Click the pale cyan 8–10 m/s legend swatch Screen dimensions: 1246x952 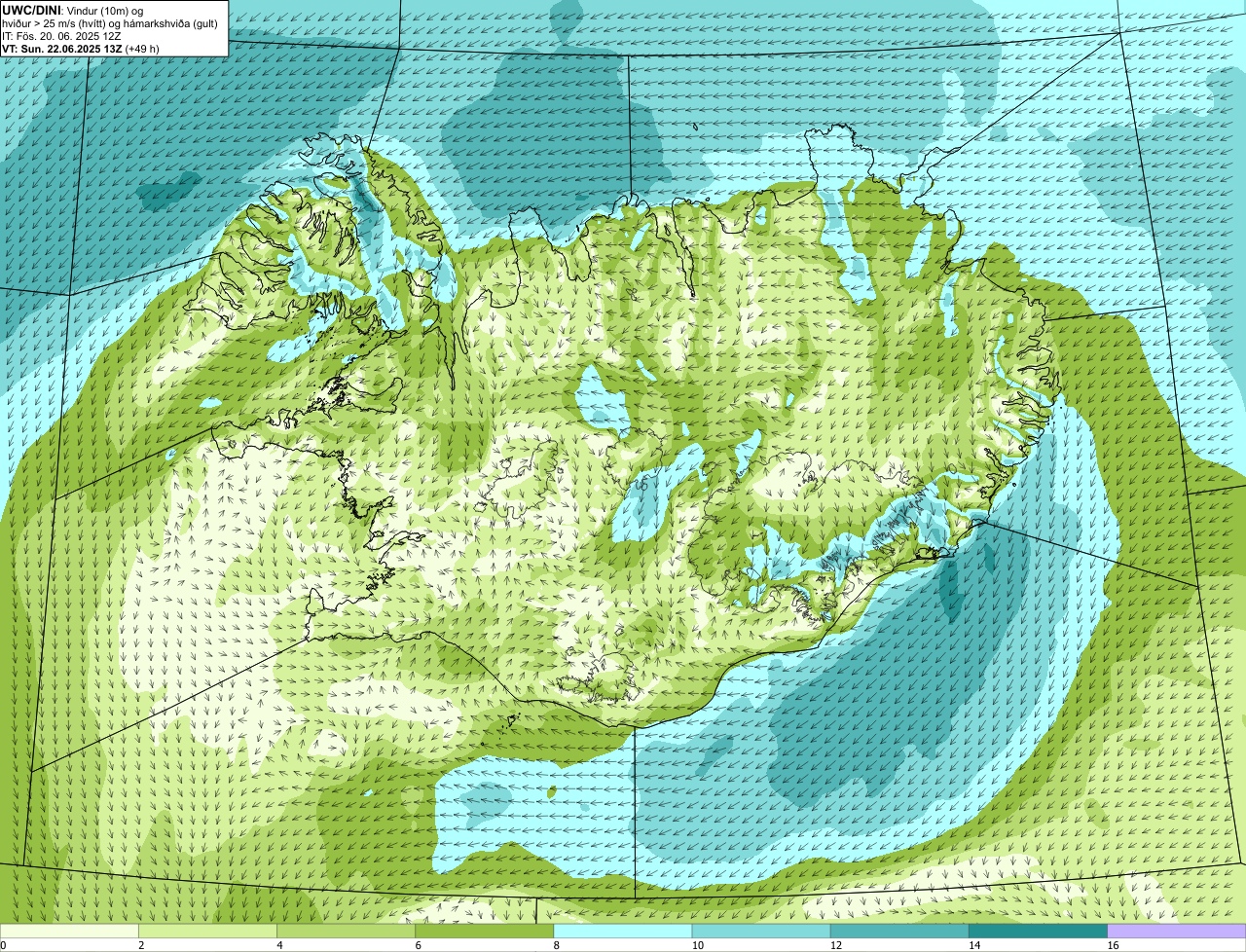(623, 931)
